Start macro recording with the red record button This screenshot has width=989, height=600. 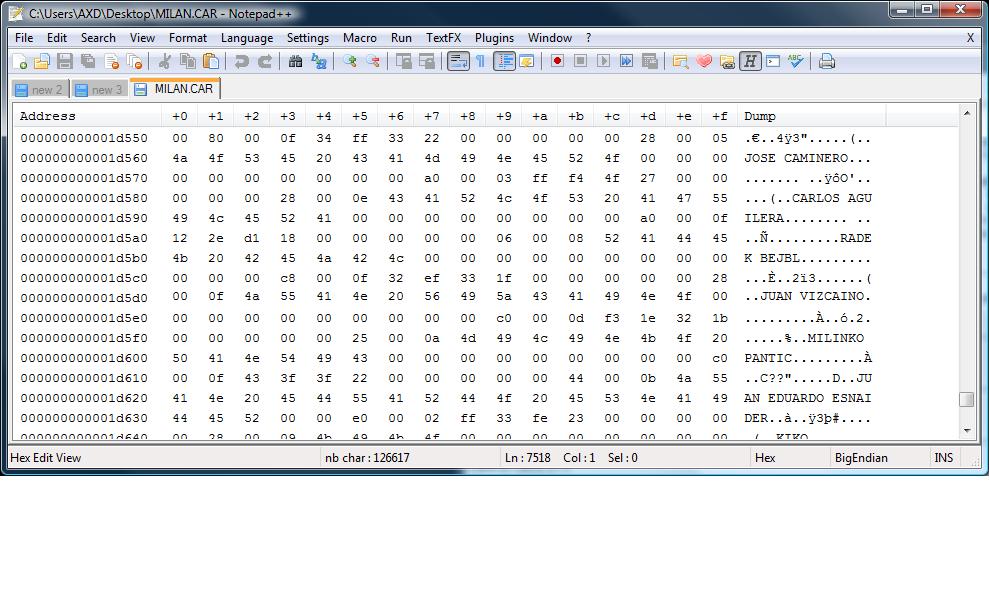(557, 62)
